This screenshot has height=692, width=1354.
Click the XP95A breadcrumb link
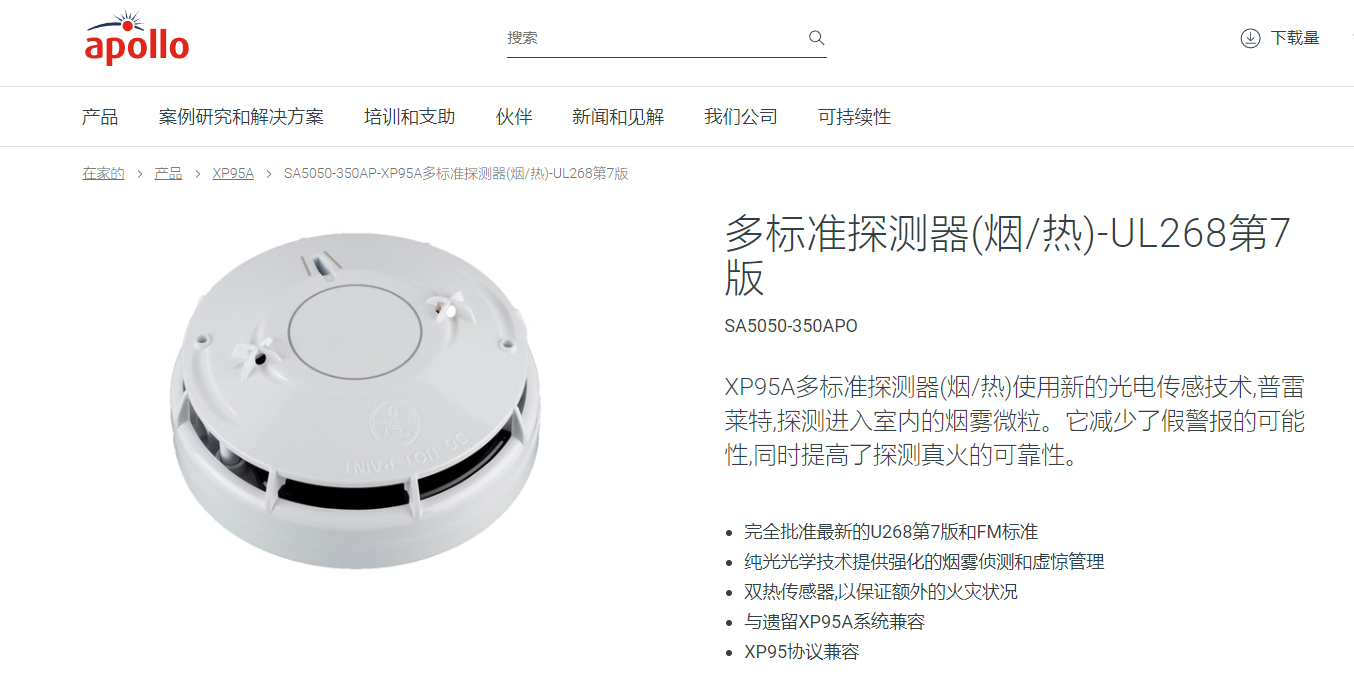(x=233, y=173)
